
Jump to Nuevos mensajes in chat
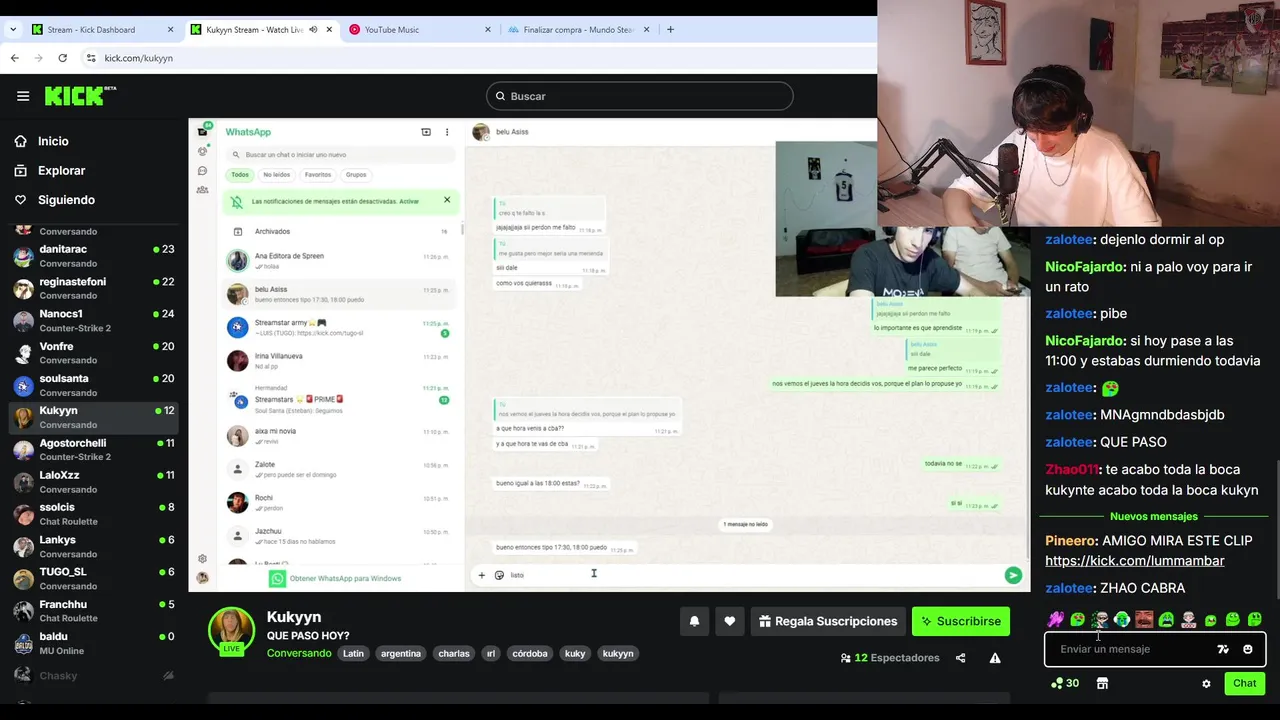[x=1153, y=517]
